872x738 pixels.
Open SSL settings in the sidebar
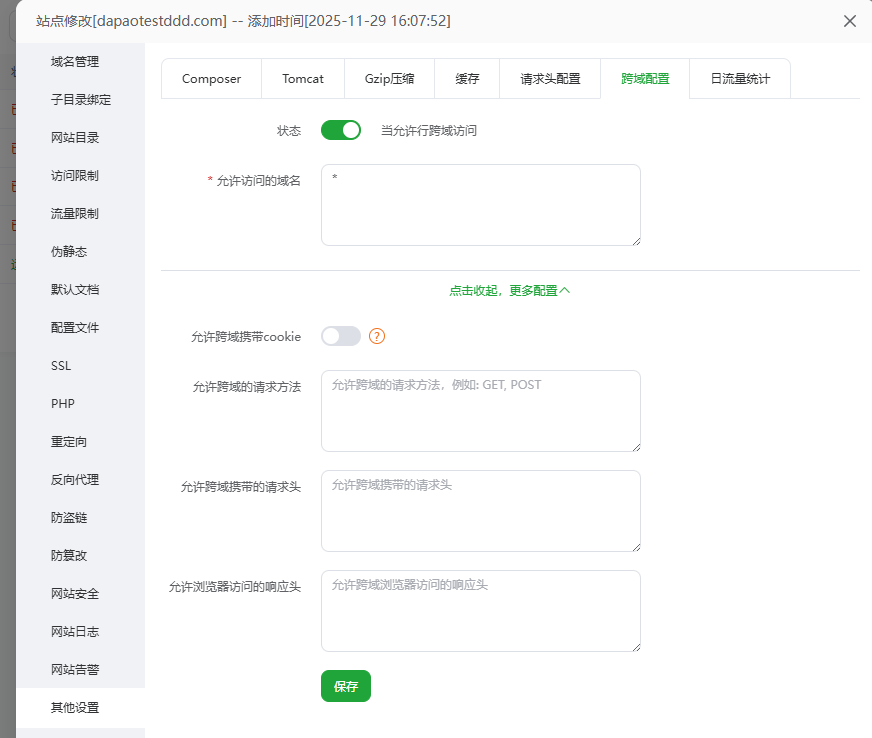[x=60, y=365]
